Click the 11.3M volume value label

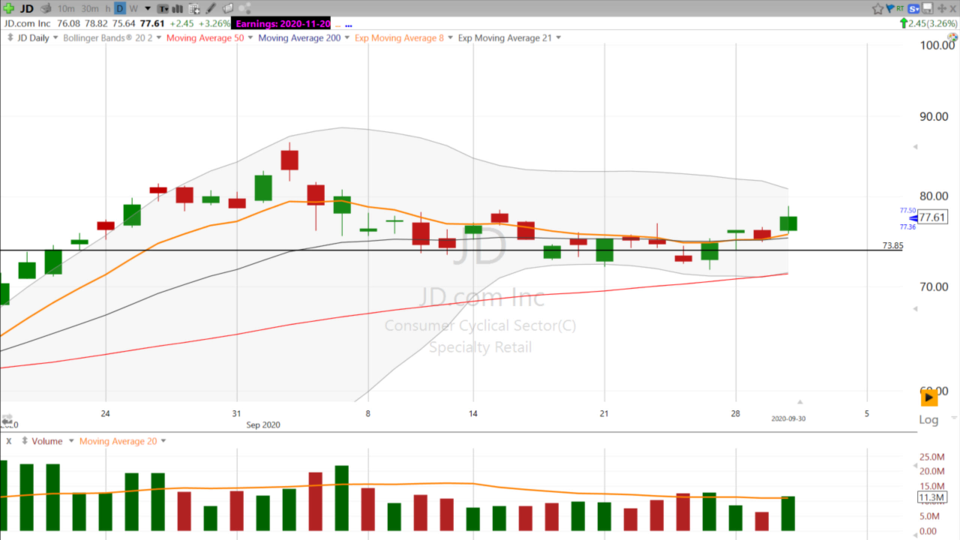pyautogui.click(x=932, y=498)
